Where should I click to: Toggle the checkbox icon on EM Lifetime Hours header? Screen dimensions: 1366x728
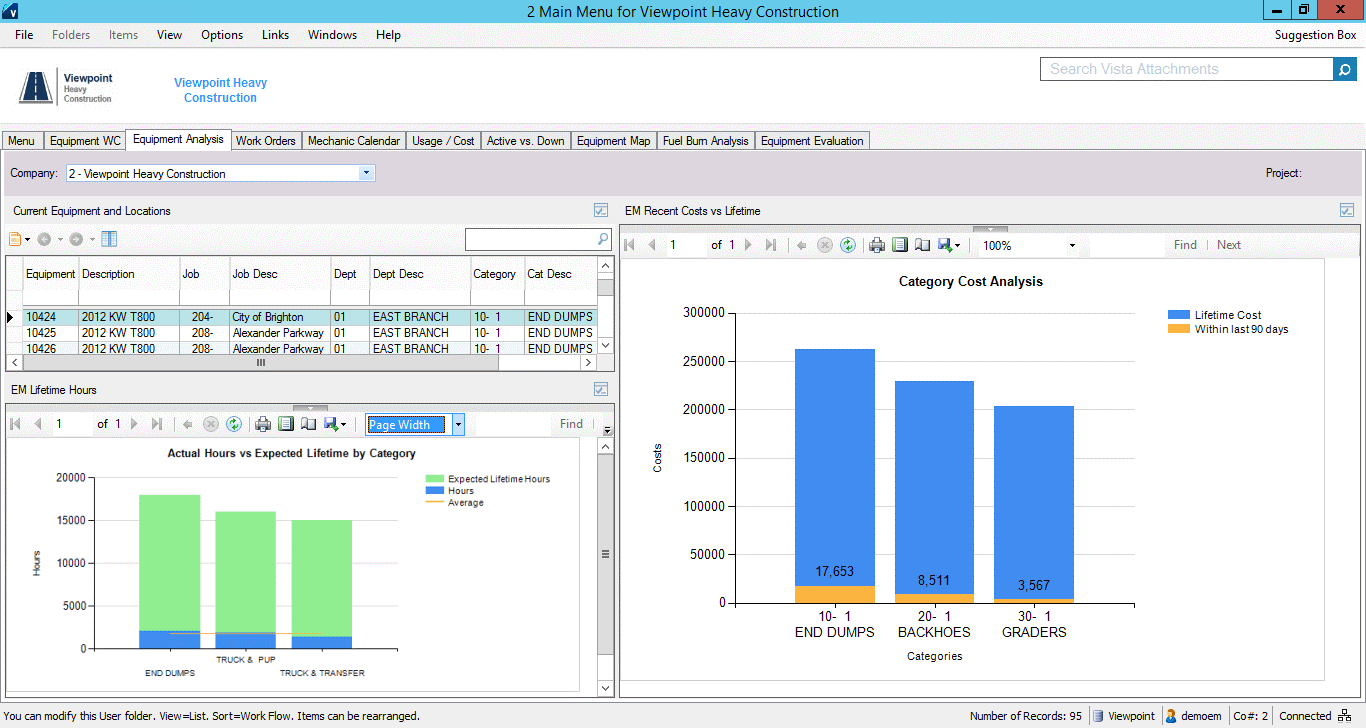point(601,389)
